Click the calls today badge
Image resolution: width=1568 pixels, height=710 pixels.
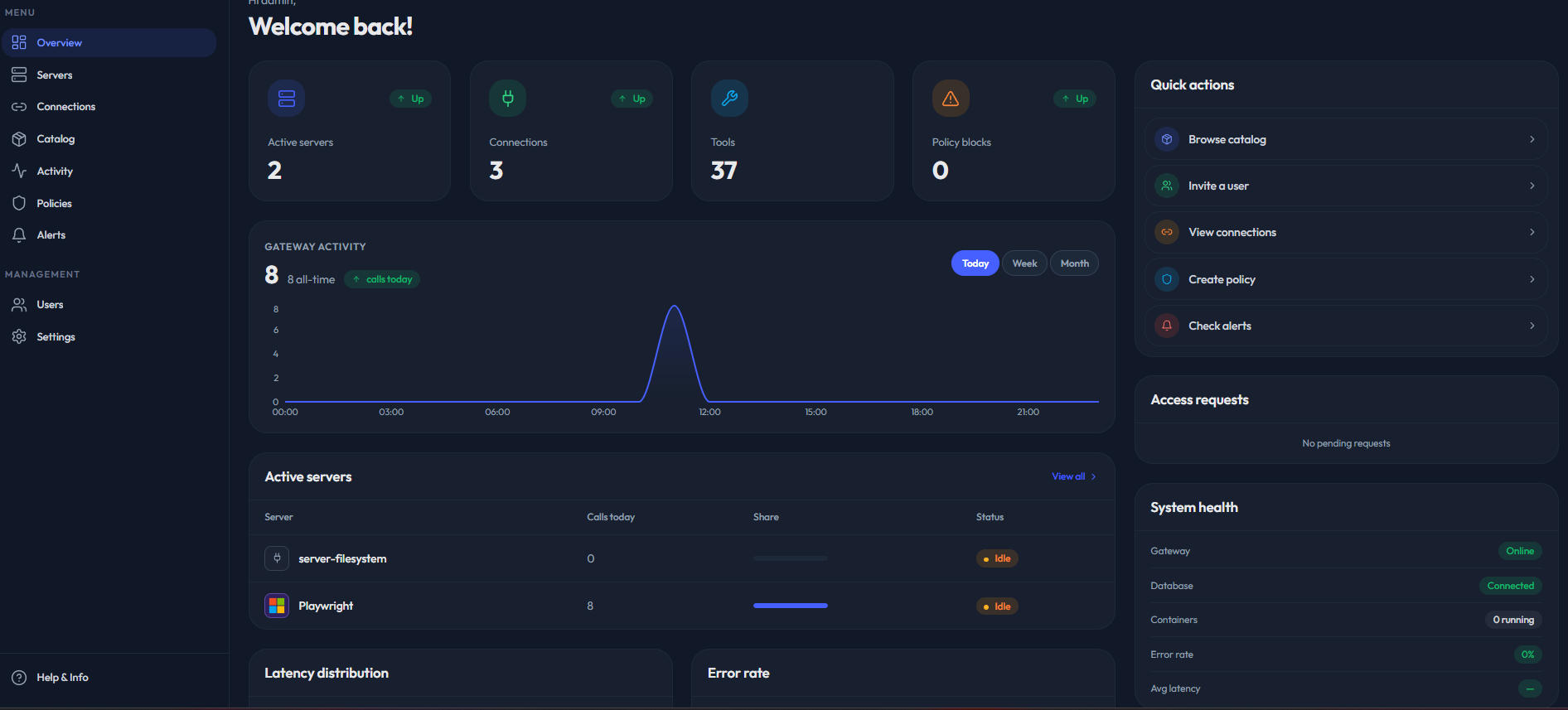[382, 279]
